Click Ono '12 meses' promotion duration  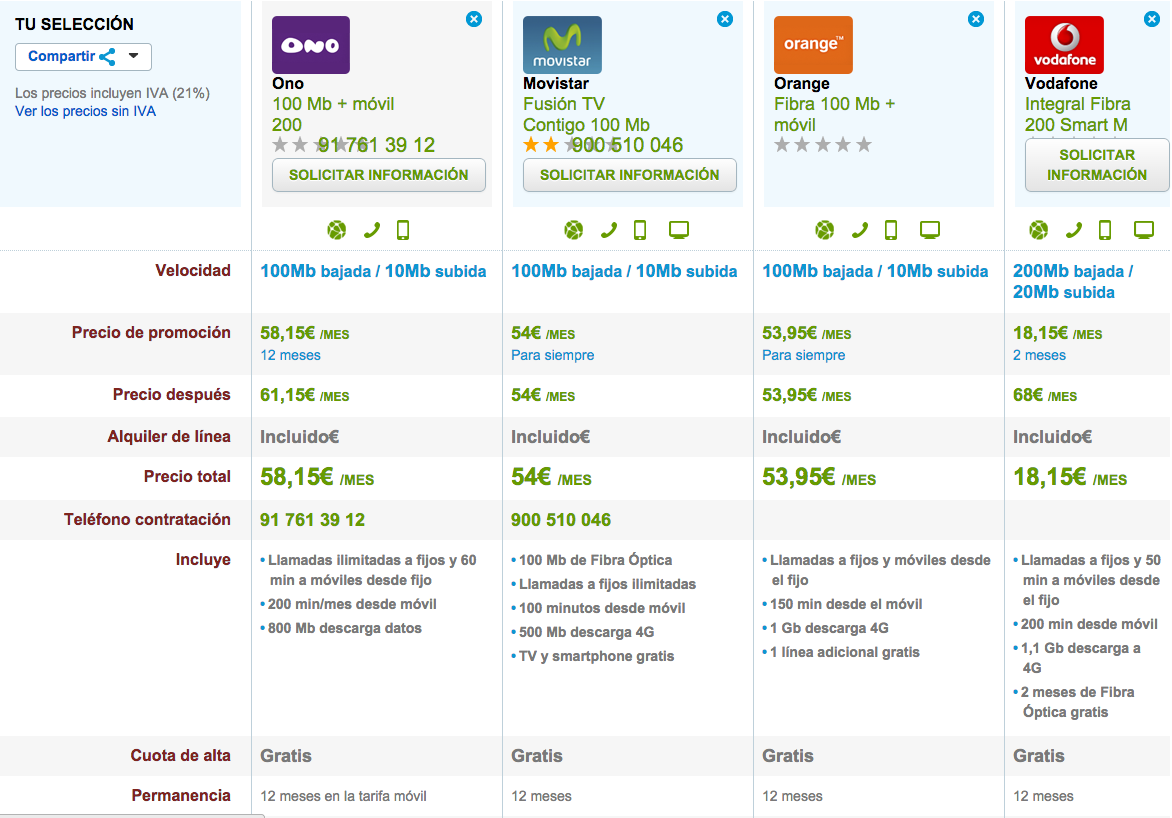pos(290,355)
